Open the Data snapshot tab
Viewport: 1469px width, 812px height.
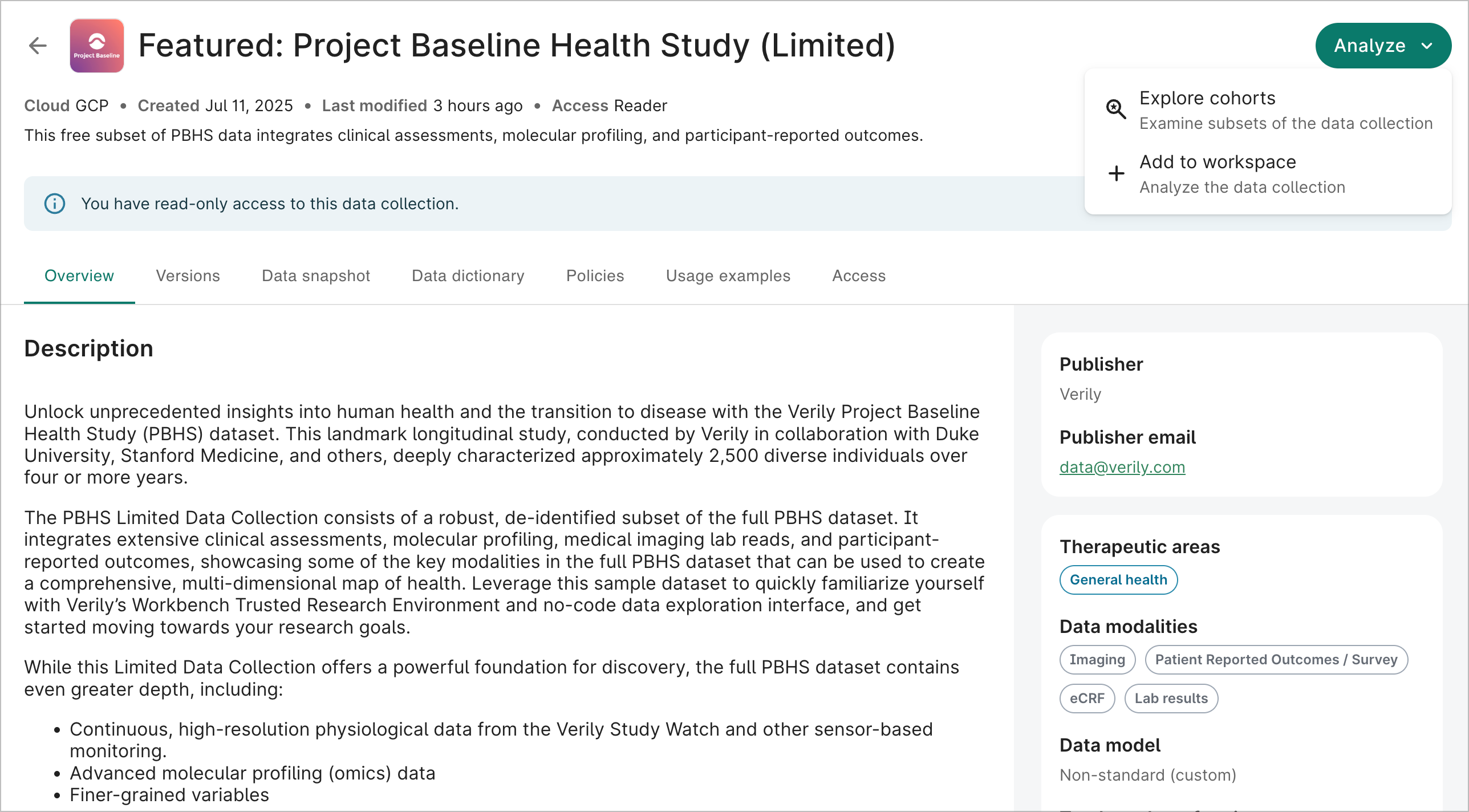click(x=316, y=276)
